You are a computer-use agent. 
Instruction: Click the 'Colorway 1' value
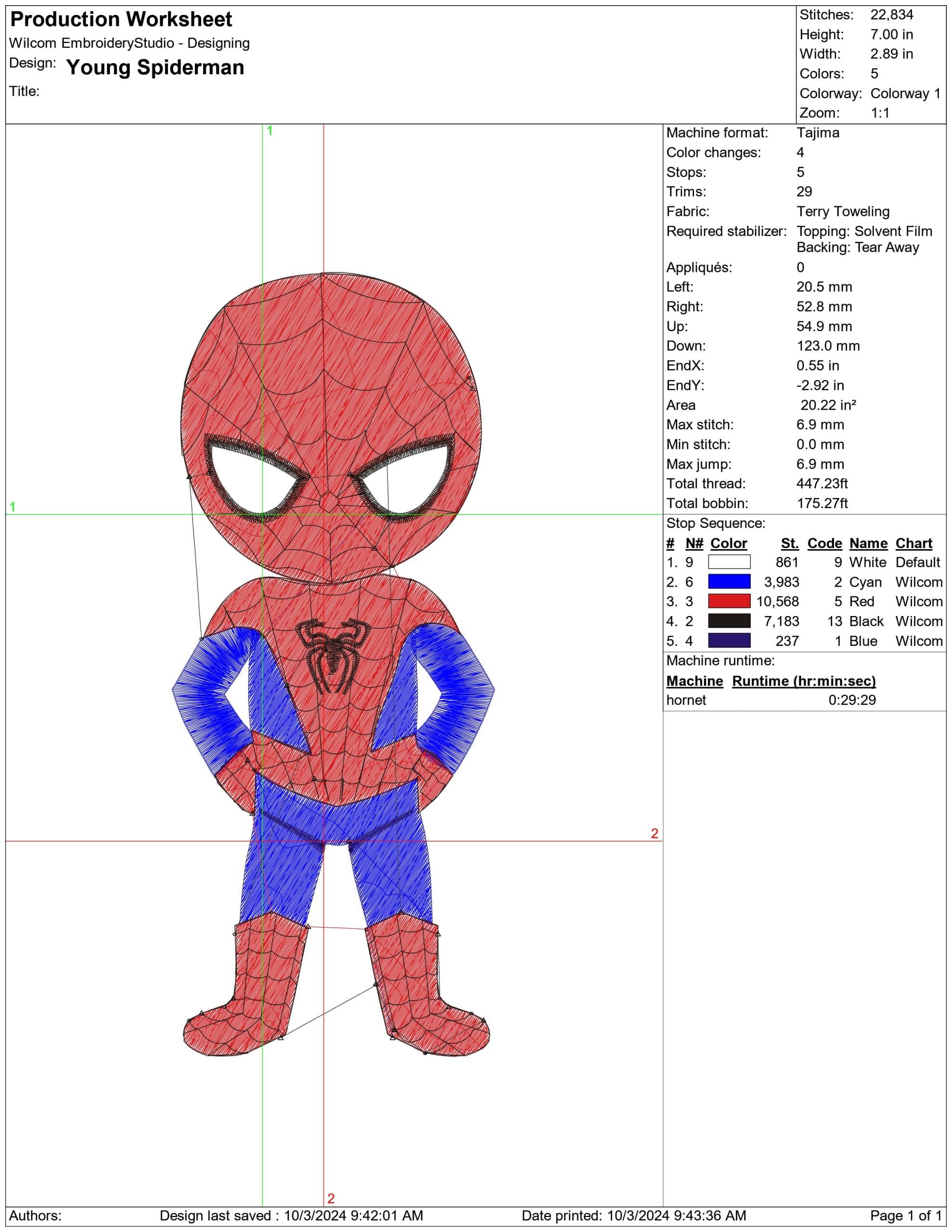(x=906, y=94)
